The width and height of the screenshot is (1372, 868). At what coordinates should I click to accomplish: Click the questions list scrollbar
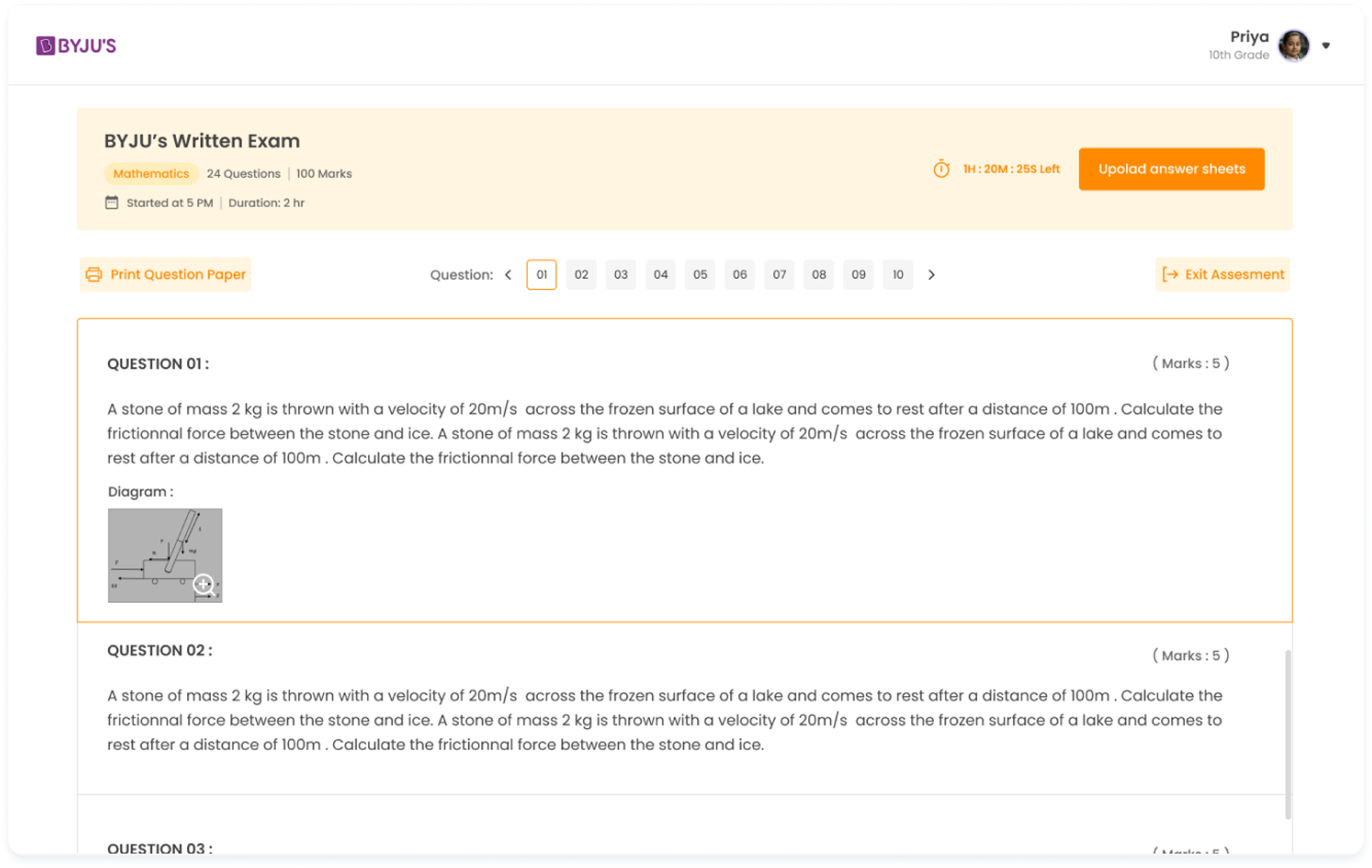[x=1288, y=734]
